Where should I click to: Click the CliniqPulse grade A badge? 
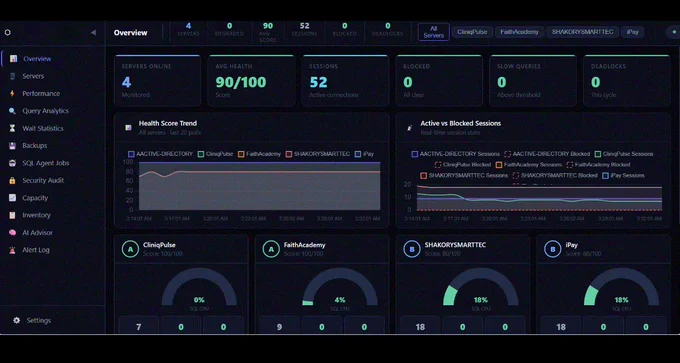pyautogui.click(x=130, y=249)
